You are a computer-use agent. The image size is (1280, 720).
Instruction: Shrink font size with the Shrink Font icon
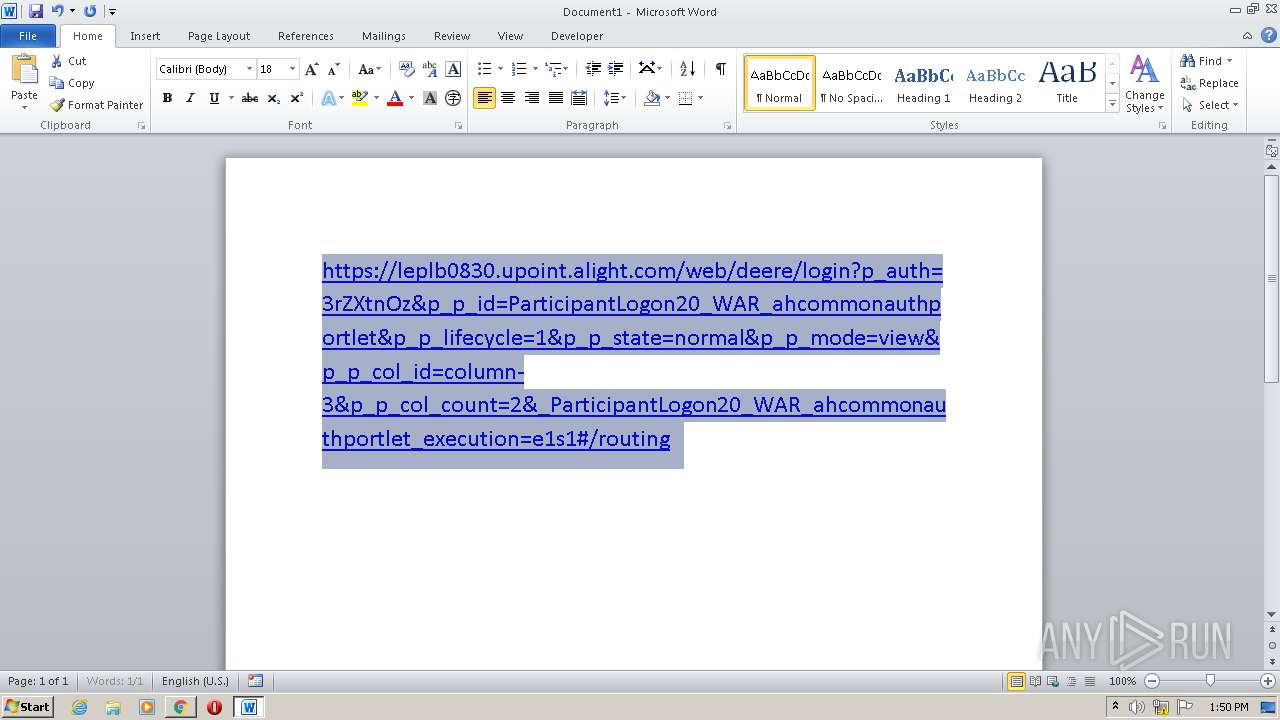click(x=334, y=69)
